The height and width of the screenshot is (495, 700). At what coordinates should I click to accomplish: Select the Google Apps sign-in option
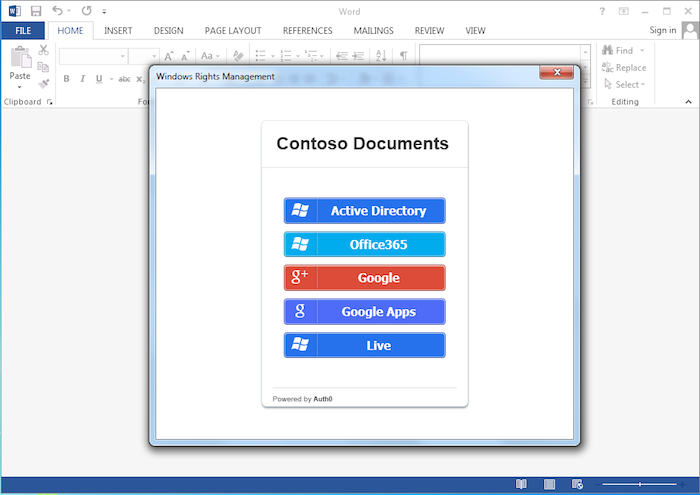click(364, 312)
